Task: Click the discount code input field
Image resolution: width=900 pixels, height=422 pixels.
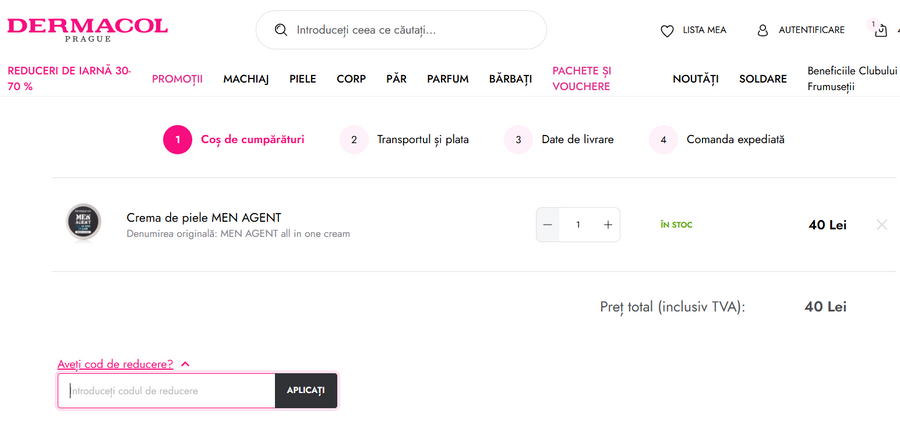Action: pyautogui.click(x=166, y=390)
